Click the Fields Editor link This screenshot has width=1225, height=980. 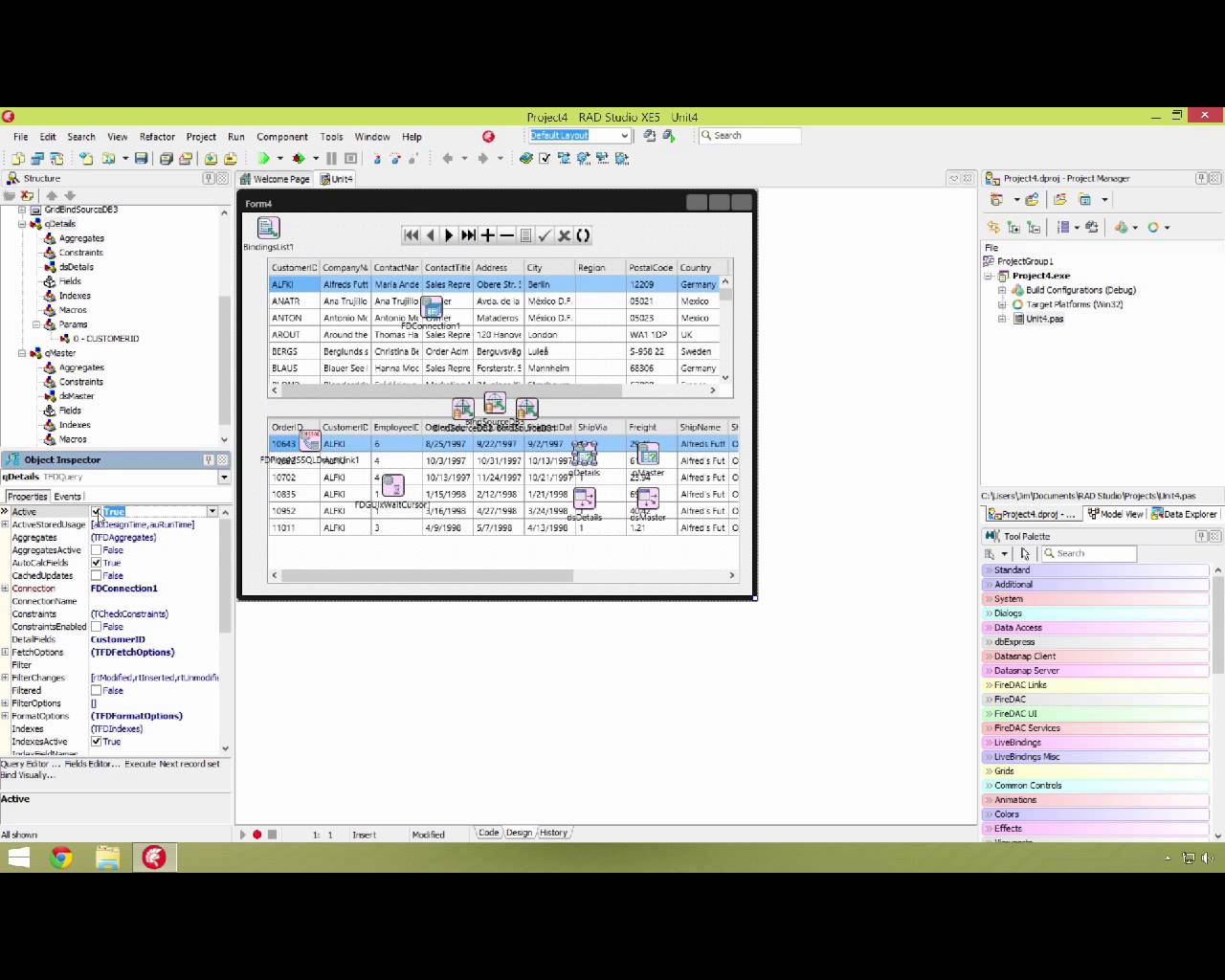pos(93,764)
